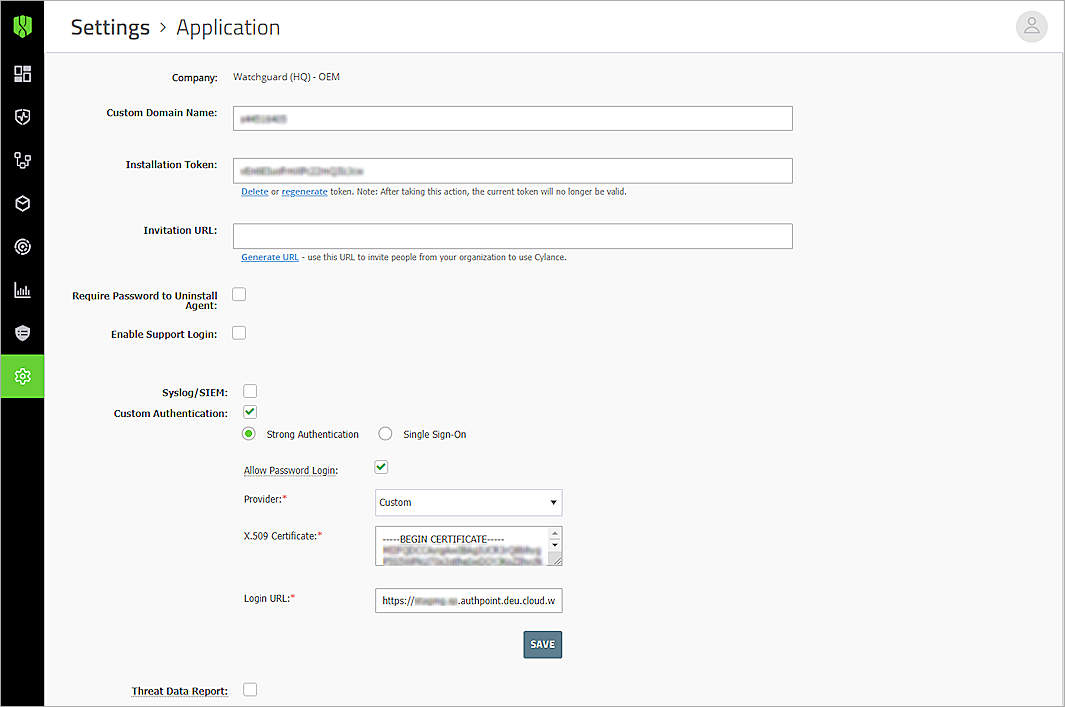Select the Protection shield icon in sidebar

click(22, 117)
